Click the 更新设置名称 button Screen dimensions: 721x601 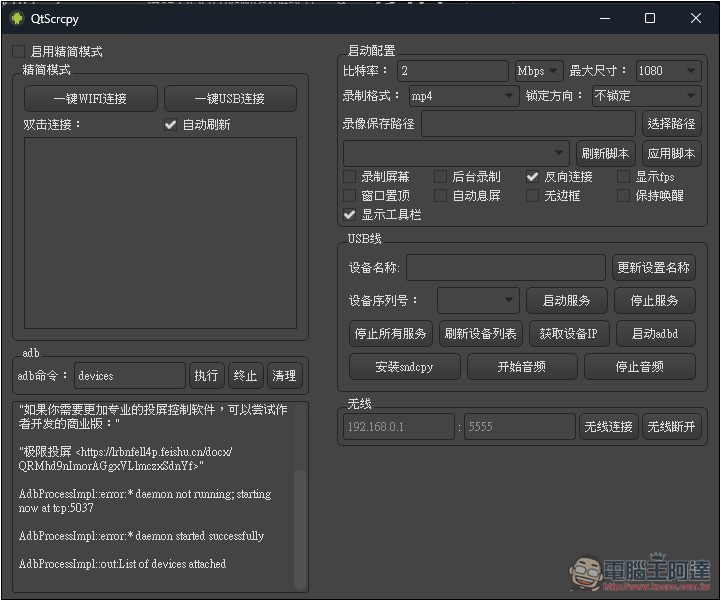click(x=653, y=268)
